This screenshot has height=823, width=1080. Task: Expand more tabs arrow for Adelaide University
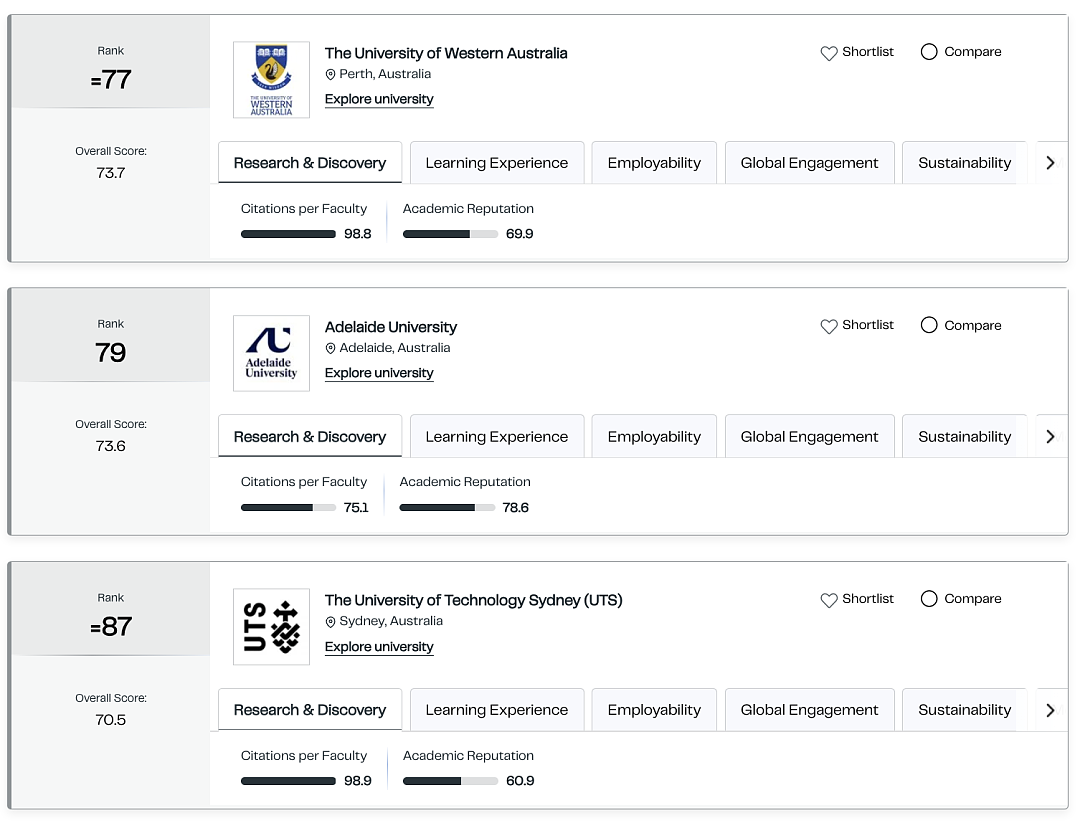tap(1050, 437)
